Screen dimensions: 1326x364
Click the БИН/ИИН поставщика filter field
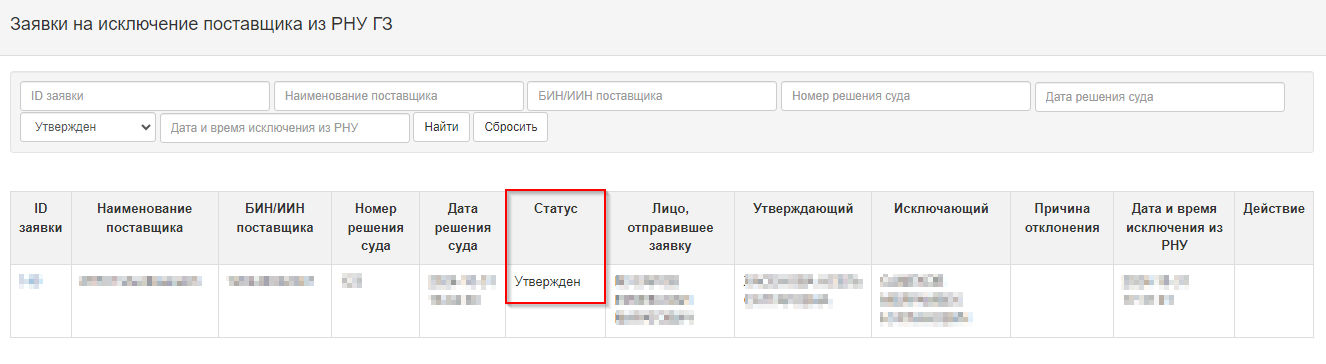pyautogui.click(x=652, y=96)
